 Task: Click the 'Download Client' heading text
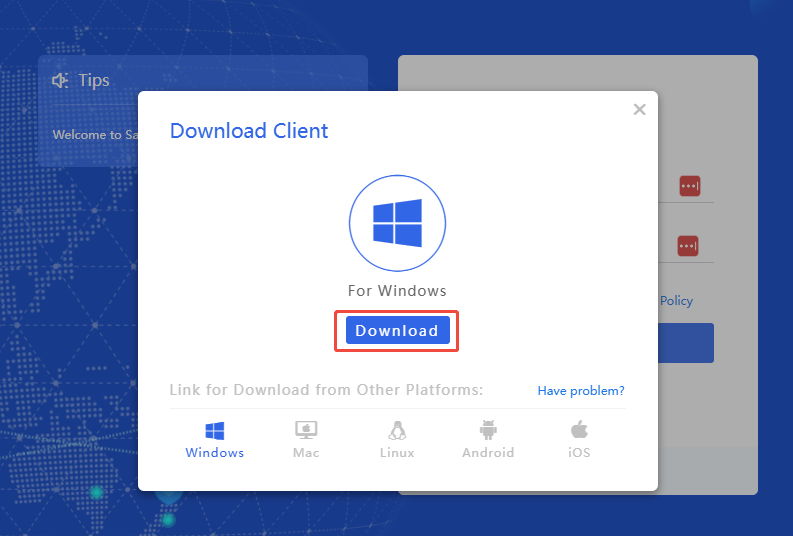(x=249, y=131)
